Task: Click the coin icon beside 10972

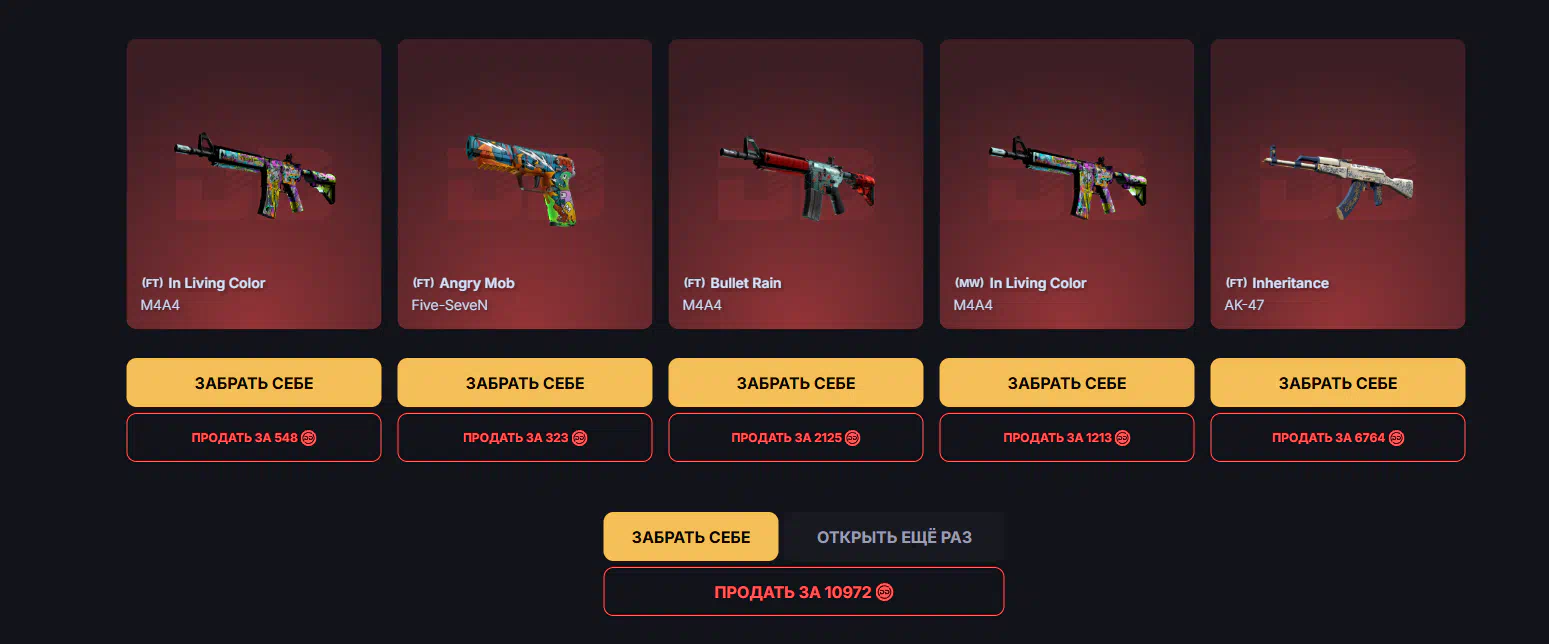Action: 884,592
